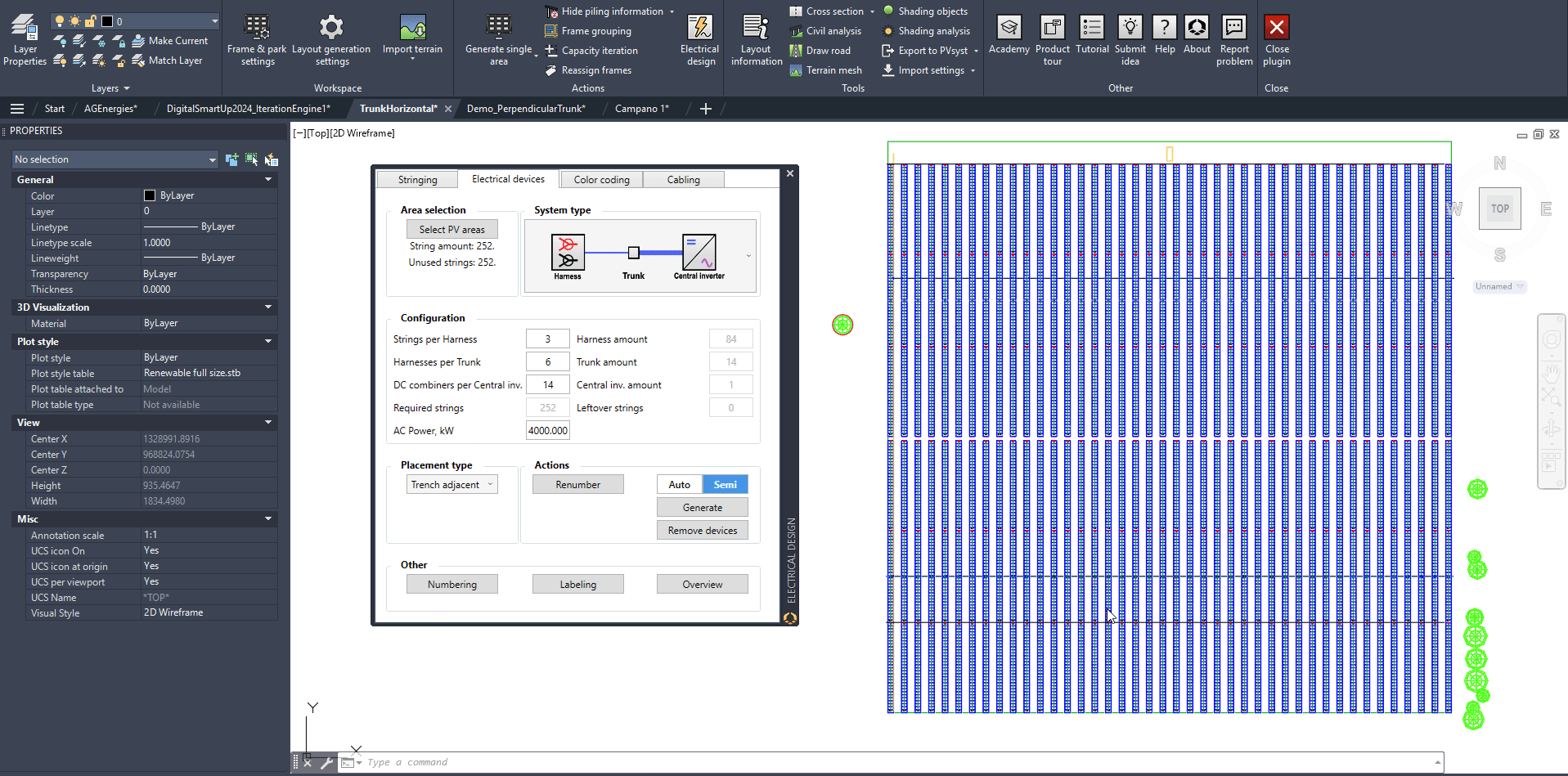Viewport: 1568px width, 776px height.
Task: Collapse the Plot style section
Action: click(268, 342)
